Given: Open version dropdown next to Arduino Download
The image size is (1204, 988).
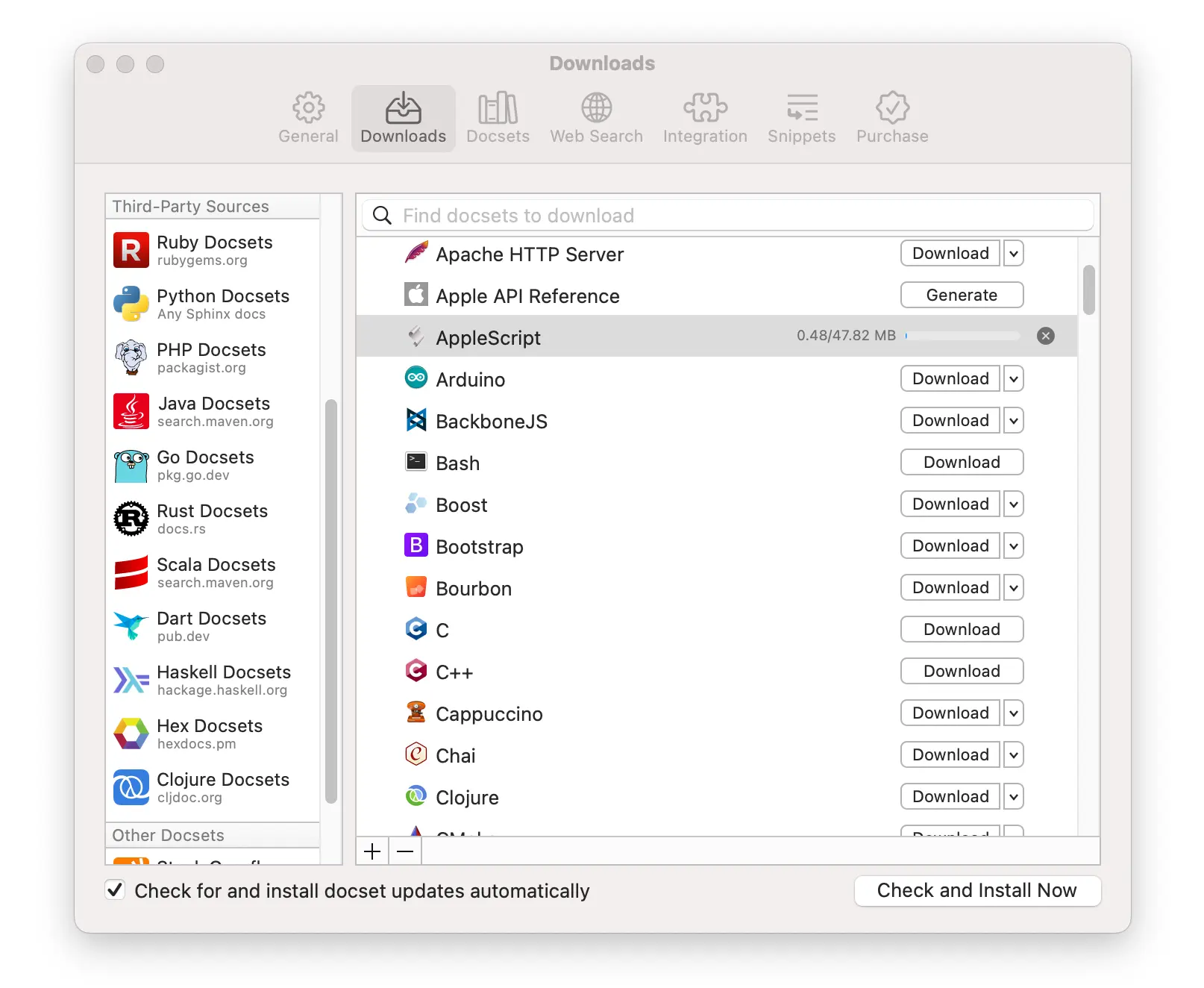Looking at the screenshot, I should coord(1013,379).
